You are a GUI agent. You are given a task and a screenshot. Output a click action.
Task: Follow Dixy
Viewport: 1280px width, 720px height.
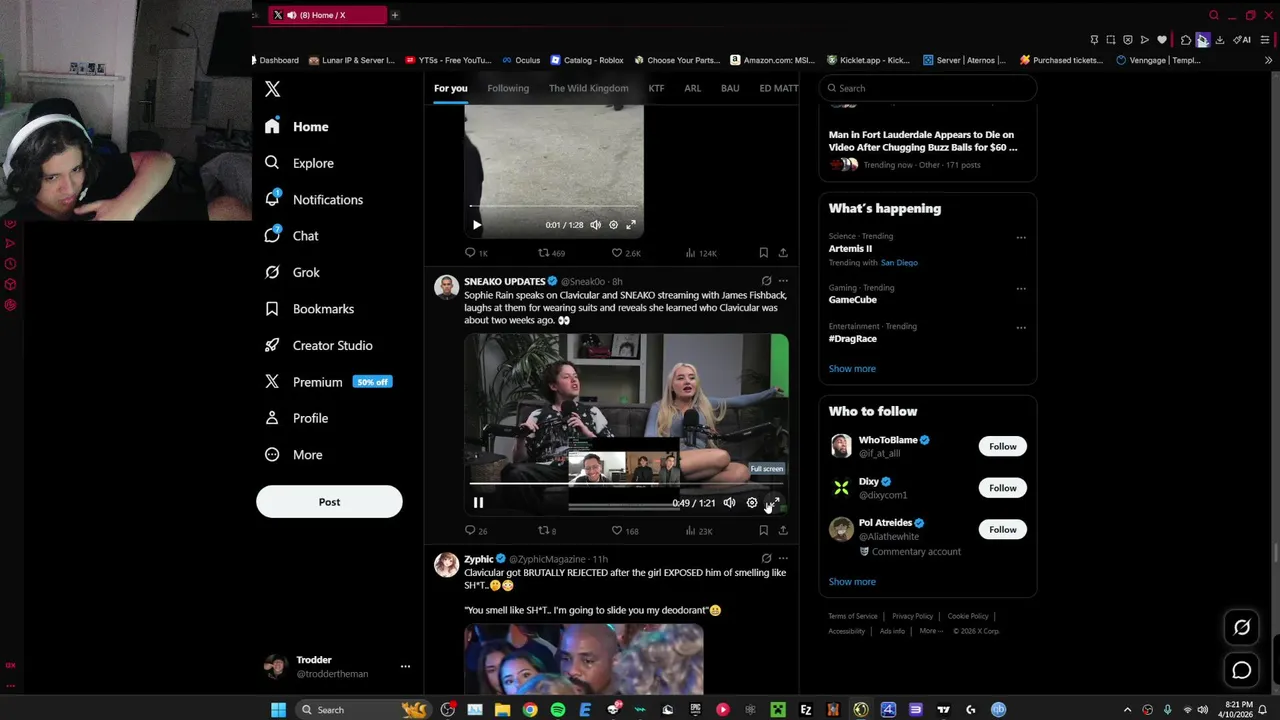tap(1002, 488)
